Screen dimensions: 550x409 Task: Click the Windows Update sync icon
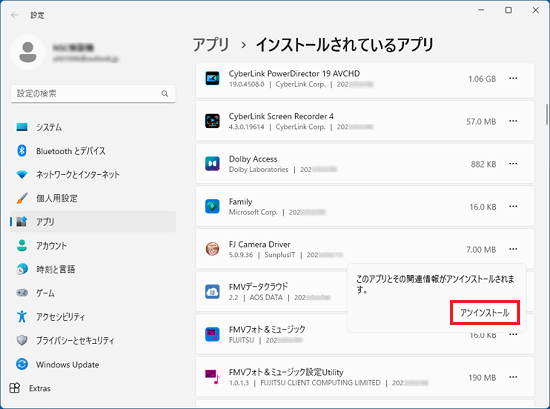(x=22, y=364)
